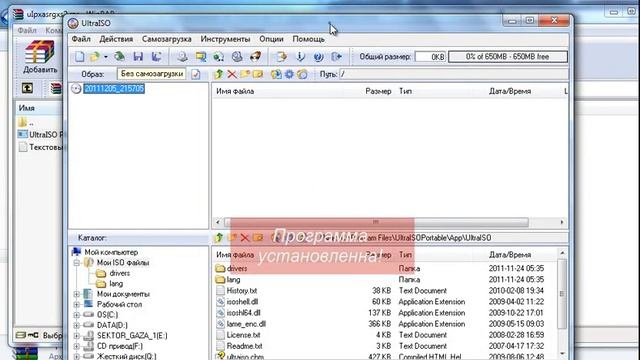Click the Save floppy disk icon
640x360 pixels.
pos(138,56)
